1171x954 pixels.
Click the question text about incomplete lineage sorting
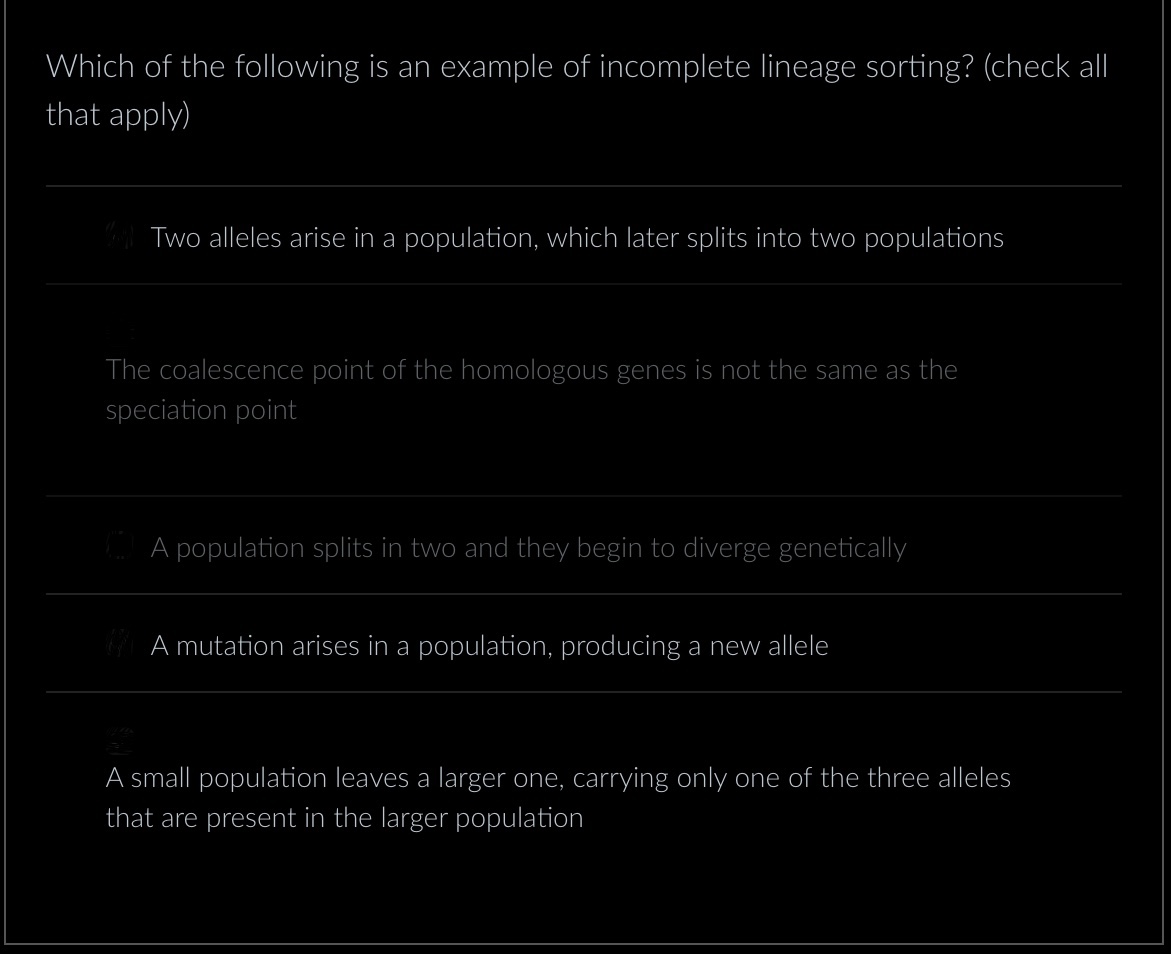[576, 89]
